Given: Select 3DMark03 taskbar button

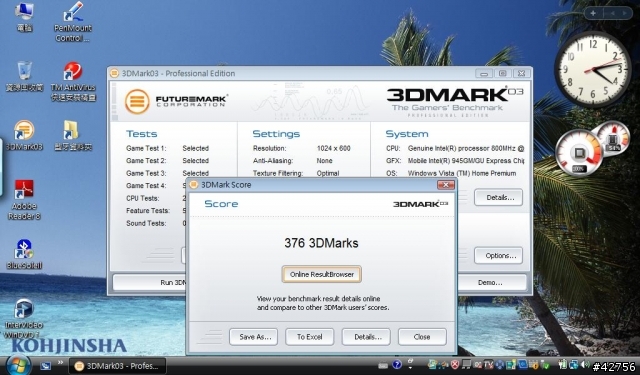Looking at the screenshot, I should [118, 366].
